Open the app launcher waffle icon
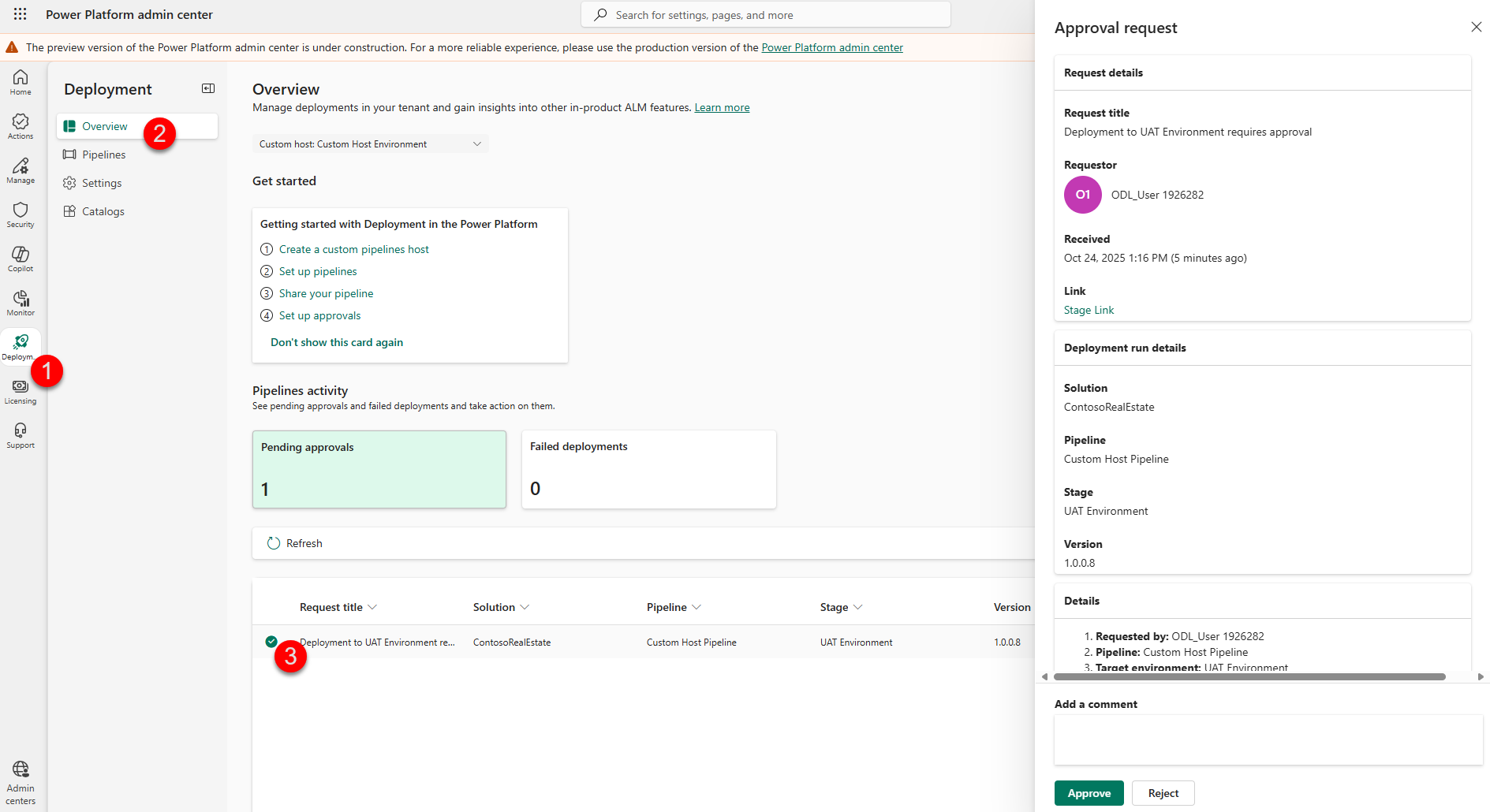1490x812 pixels. pyautogui.click(x=21, y=14)
